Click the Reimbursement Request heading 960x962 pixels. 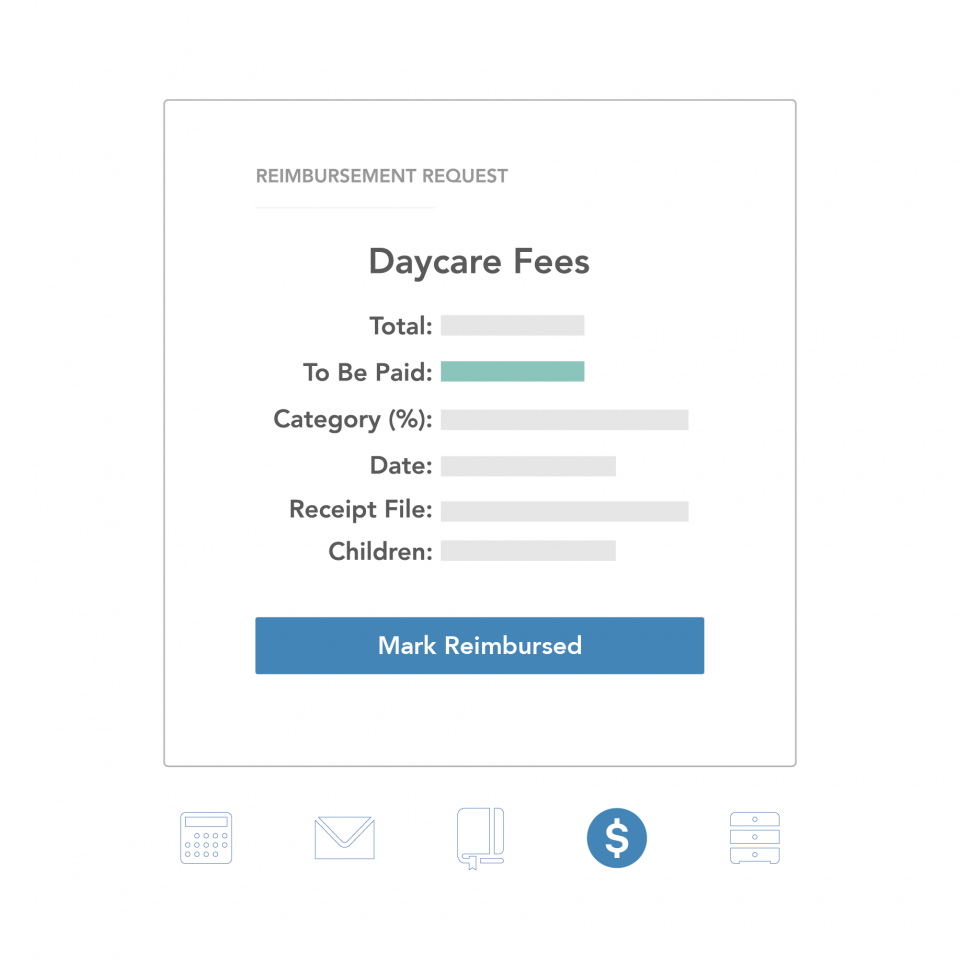[x=382, y=177]
